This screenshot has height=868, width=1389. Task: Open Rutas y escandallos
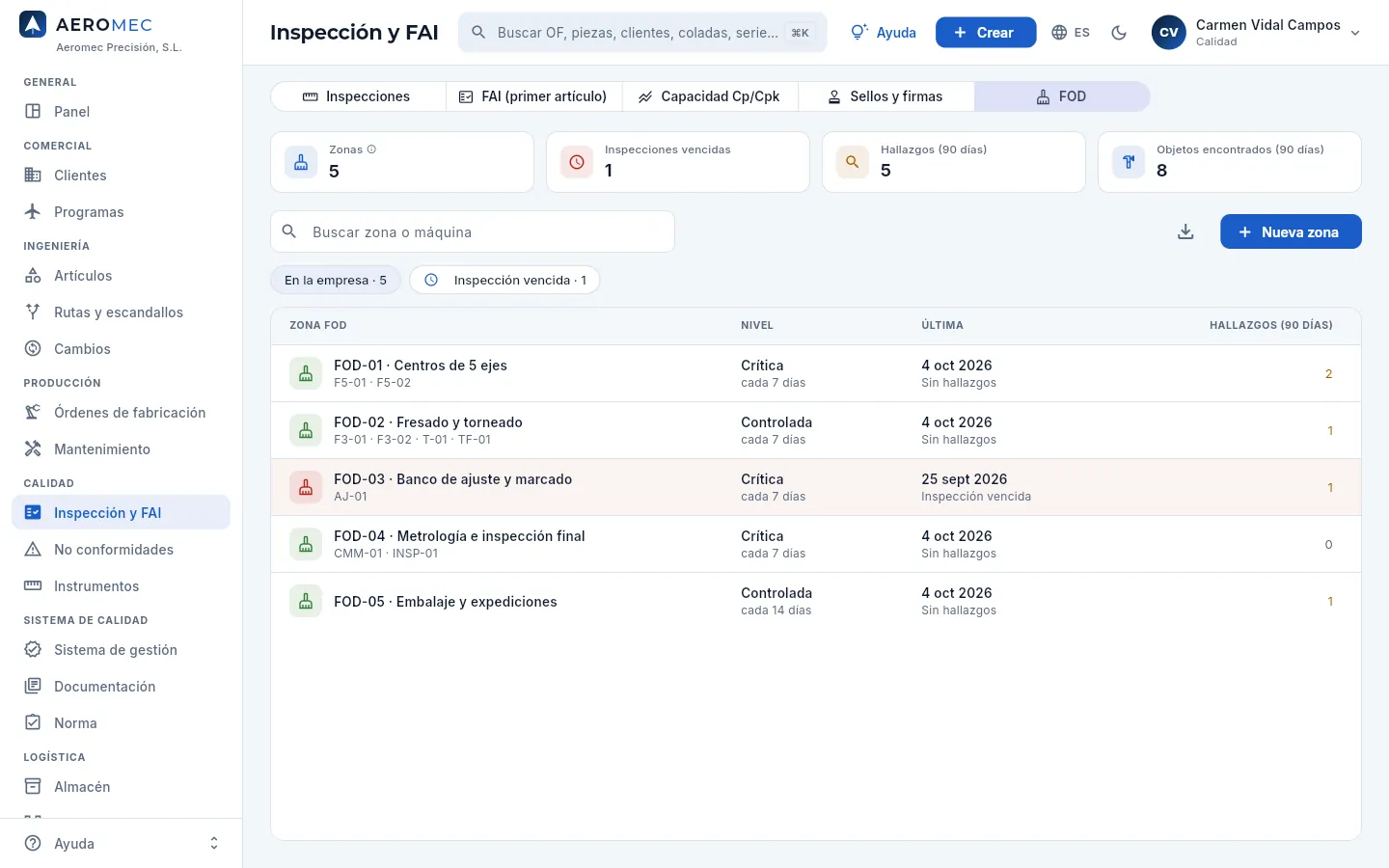pos(121,312)
